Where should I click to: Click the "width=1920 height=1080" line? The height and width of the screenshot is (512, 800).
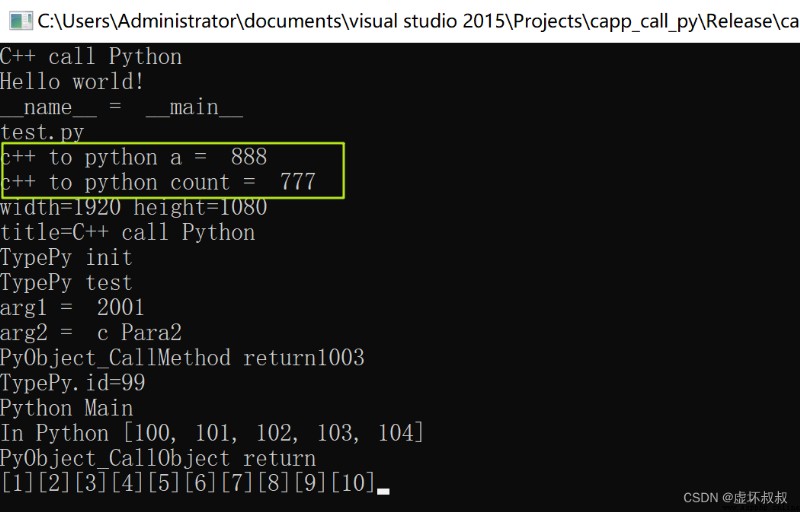(134, 208)
